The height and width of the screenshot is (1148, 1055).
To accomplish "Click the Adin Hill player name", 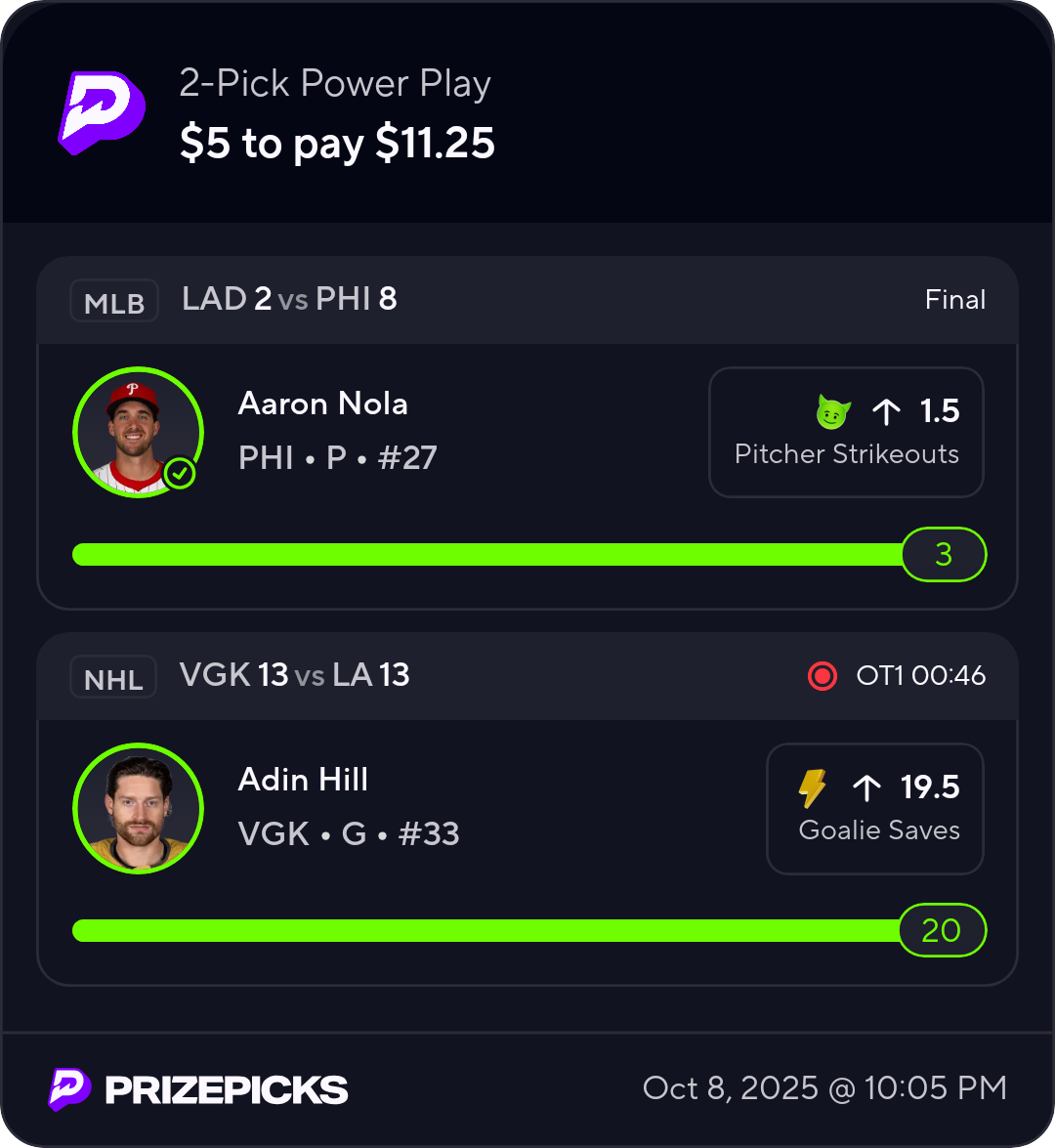I will [x=303, y=780].
